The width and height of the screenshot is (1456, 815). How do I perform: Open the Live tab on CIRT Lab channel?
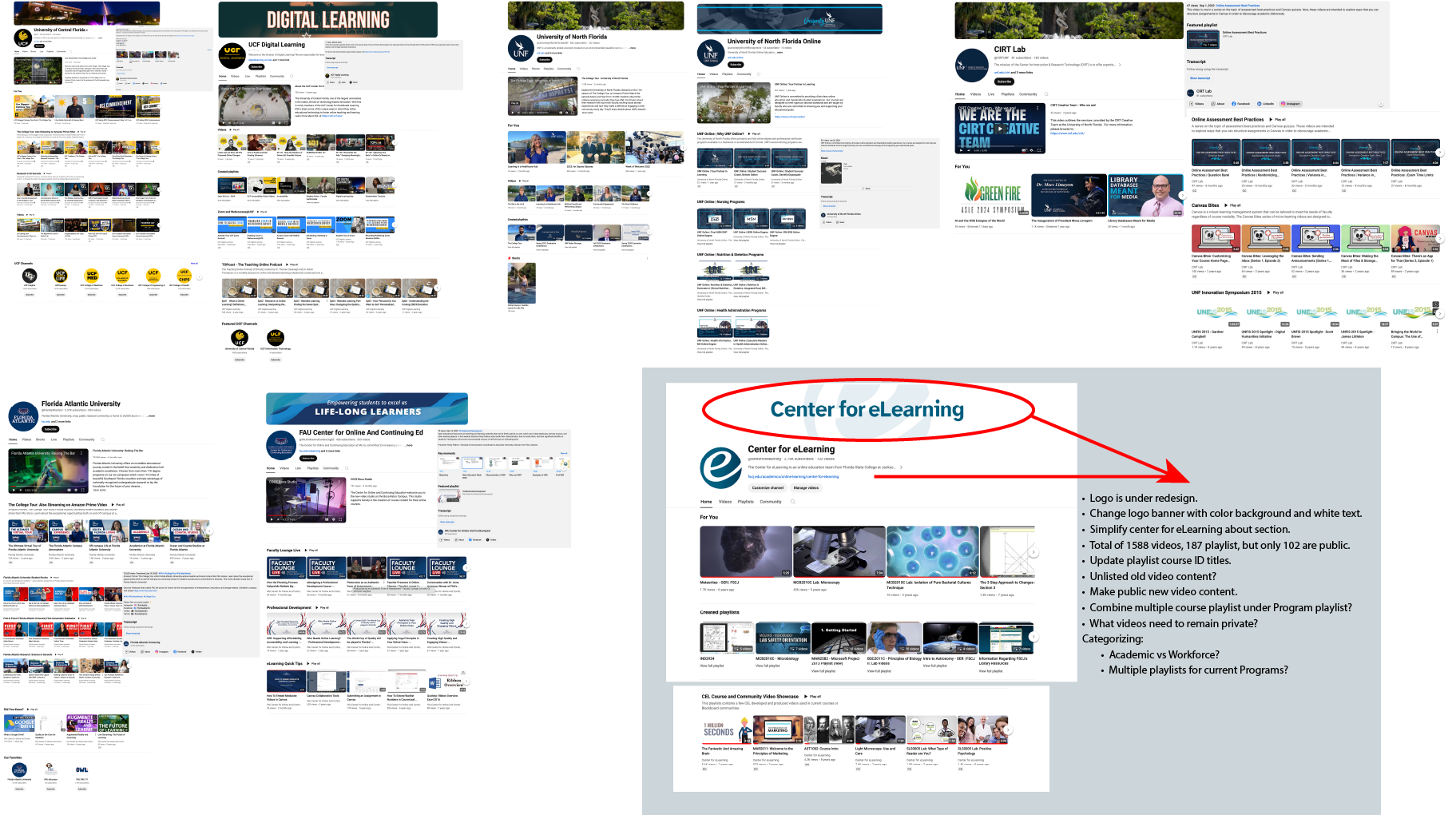[x=991, y=94]
